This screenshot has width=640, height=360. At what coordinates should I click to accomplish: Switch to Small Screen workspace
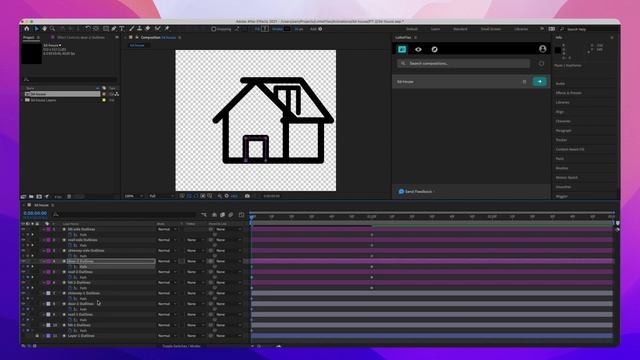pos(491,29)
